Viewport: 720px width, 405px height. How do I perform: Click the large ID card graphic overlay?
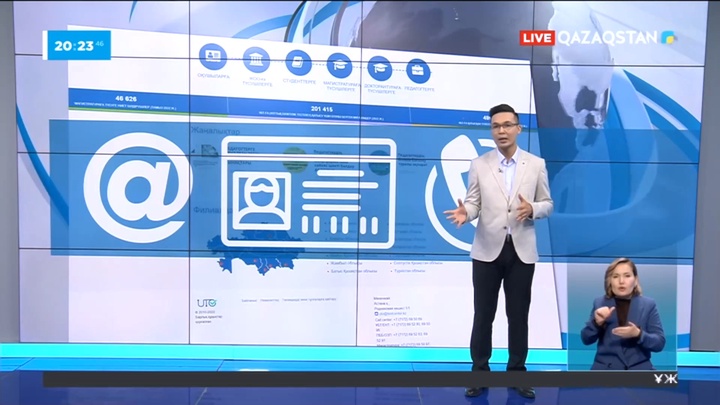[x=308, y=195]
